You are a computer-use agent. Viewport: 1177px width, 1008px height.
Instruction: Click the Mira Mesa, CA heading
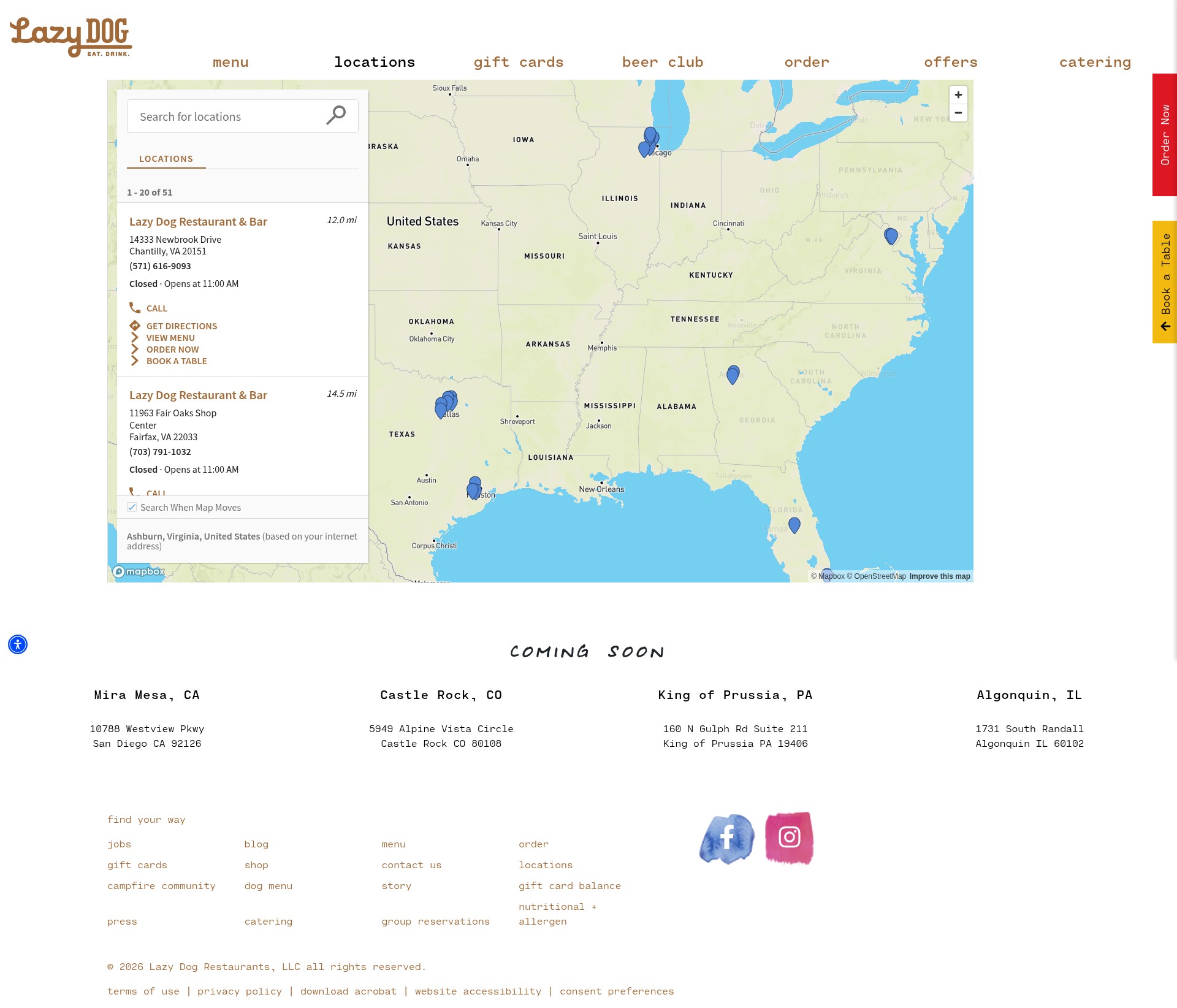(147, 695)
